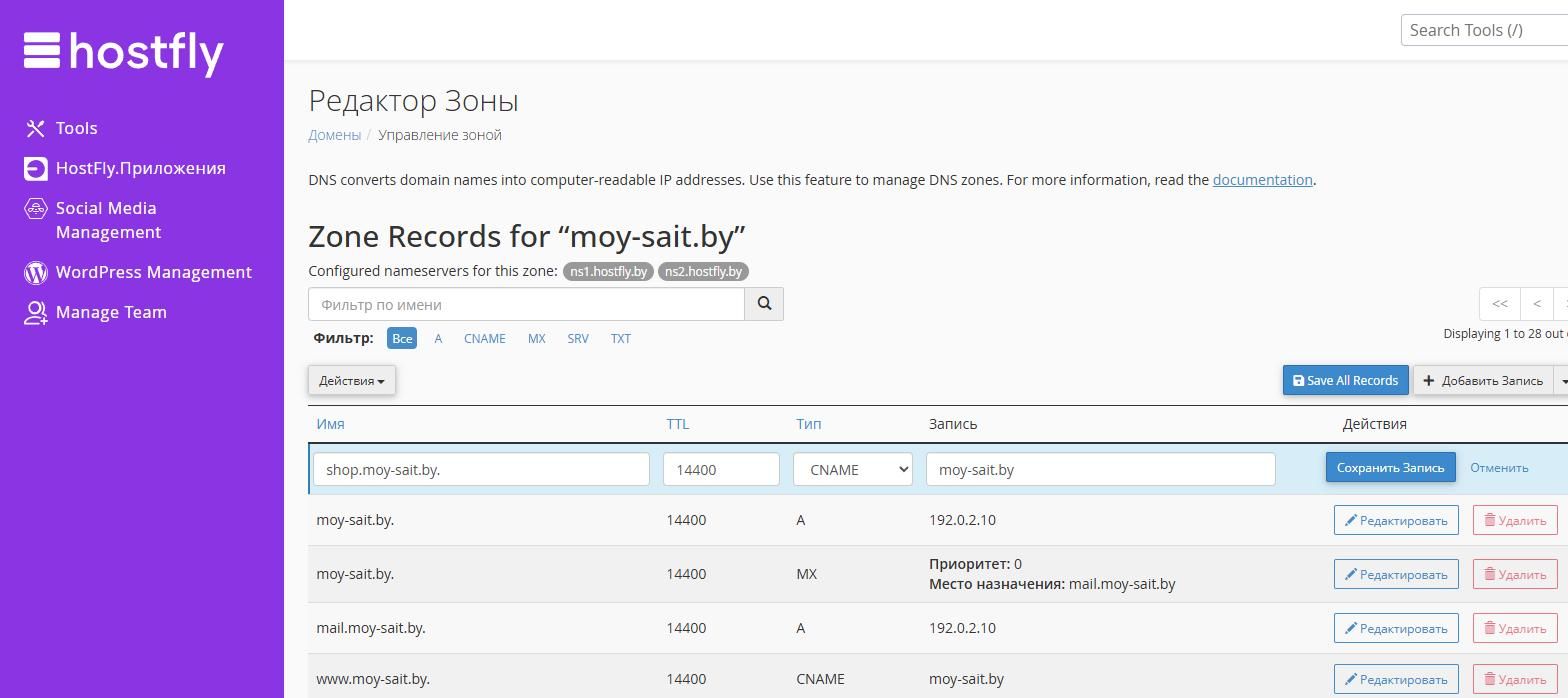
Task: Click Save All Records button
Action: click(1346, 380)
